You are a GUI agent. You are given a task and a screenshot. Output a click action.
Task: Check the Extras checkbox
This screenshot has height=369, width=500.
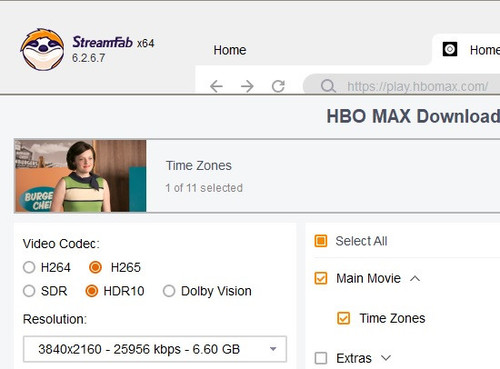point(321,358)
